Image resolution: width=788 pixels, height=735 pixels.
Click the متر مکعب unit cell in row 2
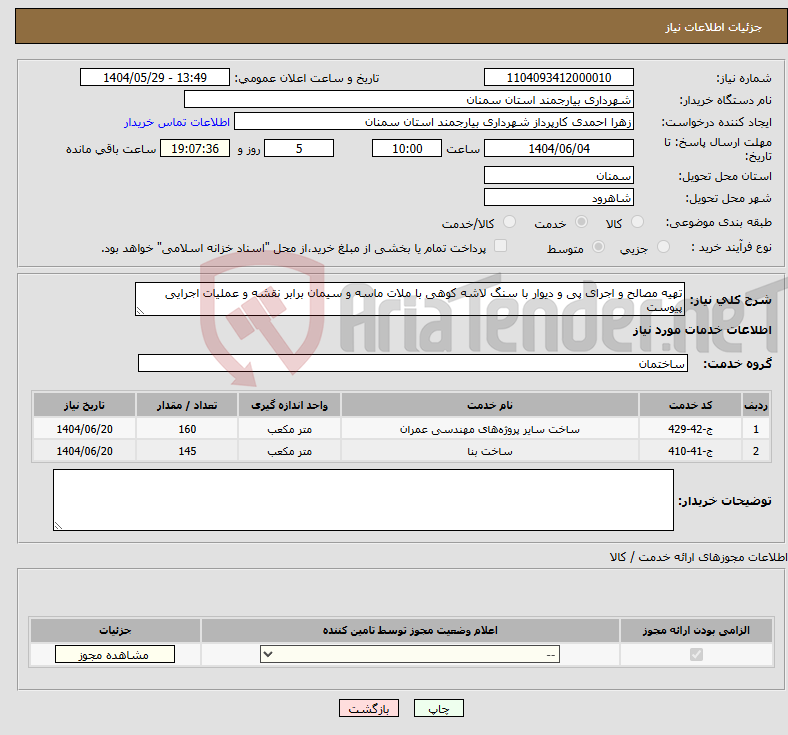point(289,451)
